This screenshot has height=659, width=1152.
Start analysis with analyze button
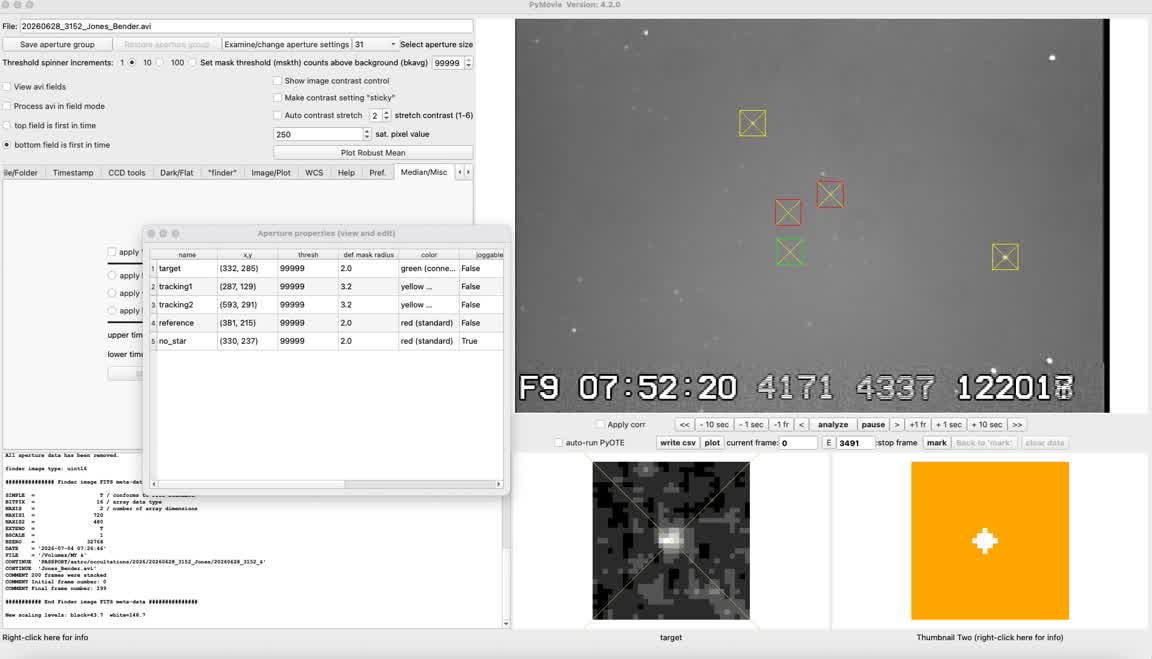point(833,425)
